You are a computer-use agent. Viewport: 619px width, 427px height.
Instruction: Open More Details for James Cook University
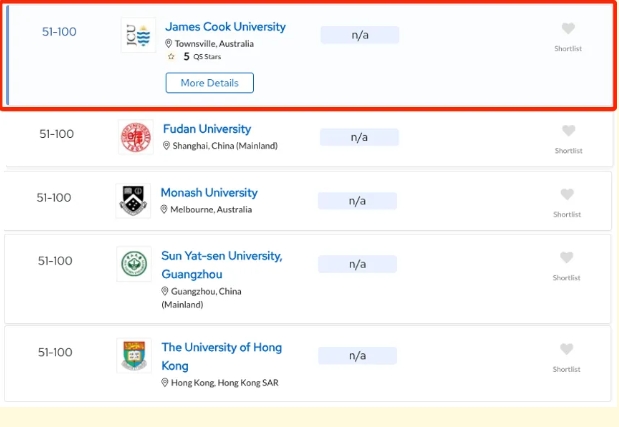[210, 83]
